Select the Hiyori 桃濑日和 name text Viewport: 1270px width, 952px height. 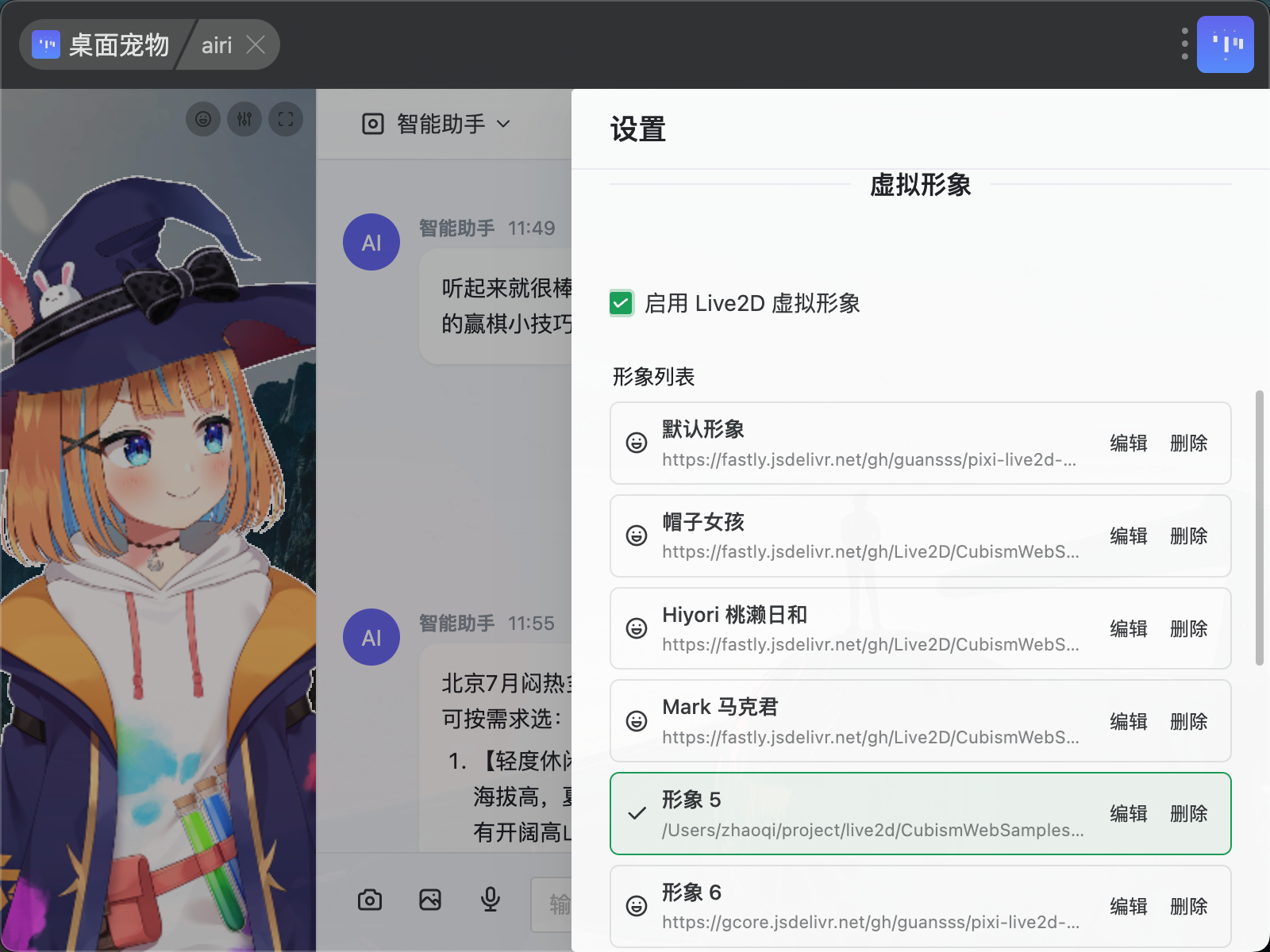pos(735,615)
